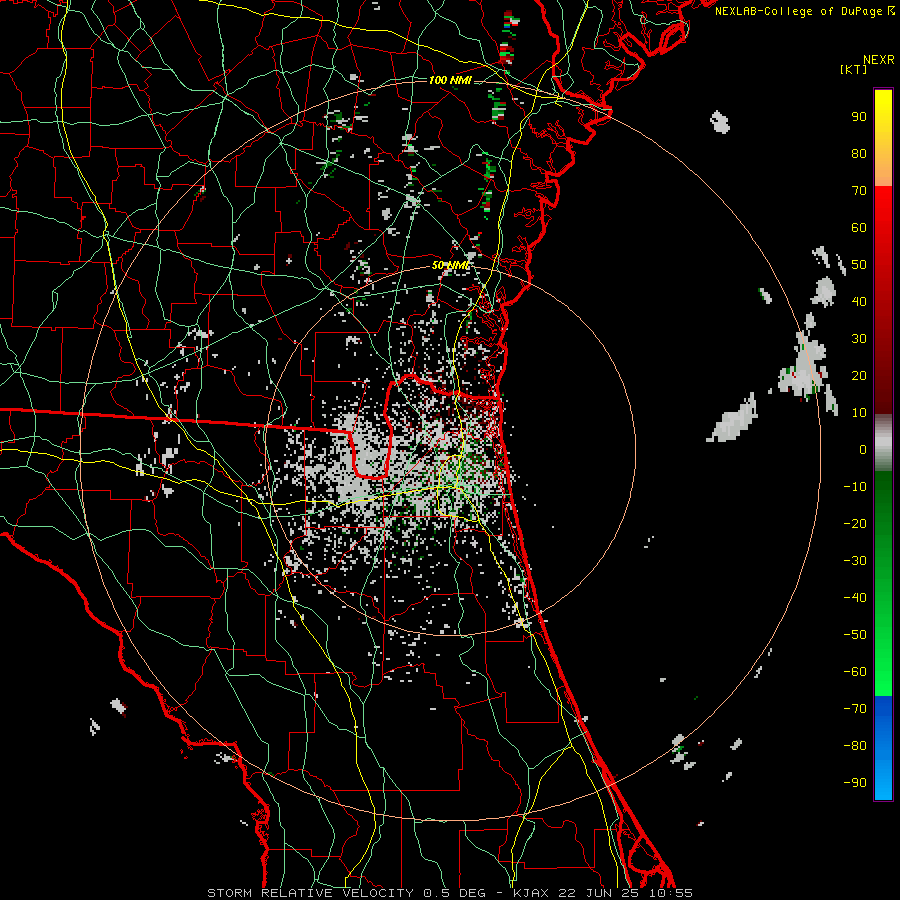
Task: Pick the -40 knot scale label
Action: (855, 598)
